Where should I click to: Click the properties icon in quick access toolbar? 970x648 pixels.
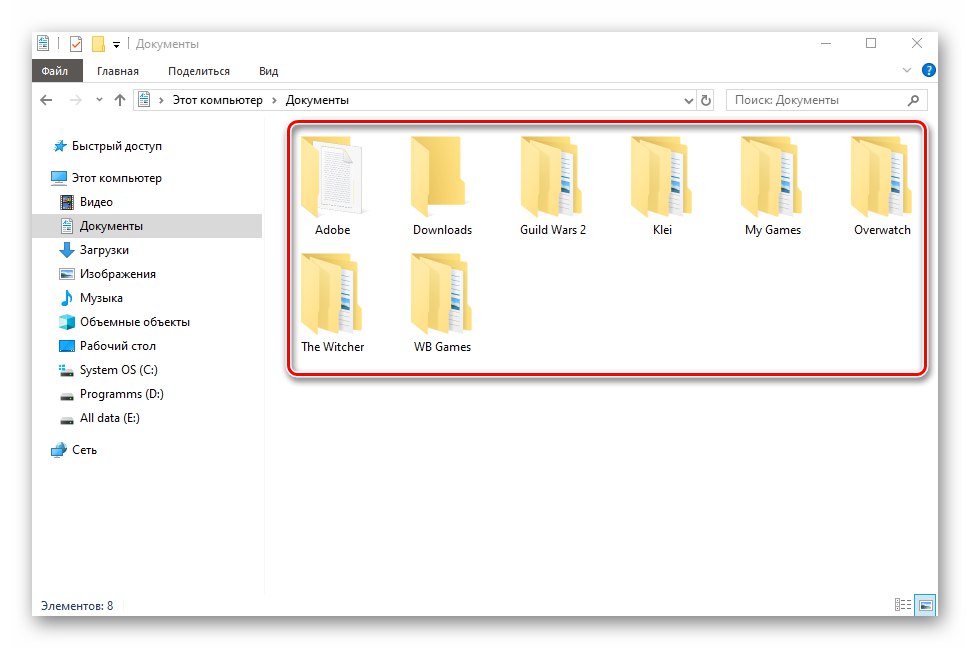(x=75, y=43)
